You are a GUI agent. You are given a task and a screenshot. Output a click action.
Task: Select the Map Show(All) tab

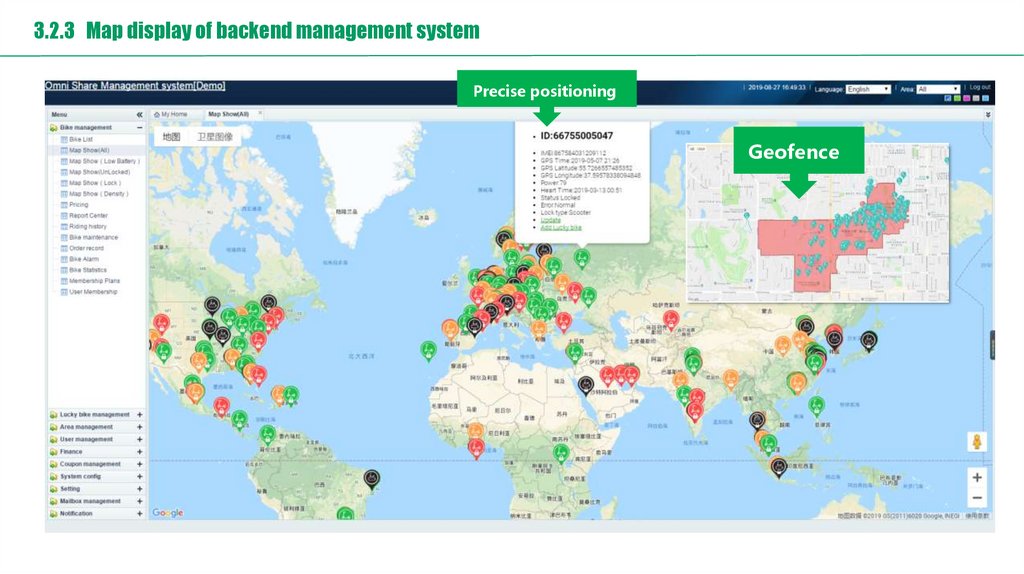(228, 114)
